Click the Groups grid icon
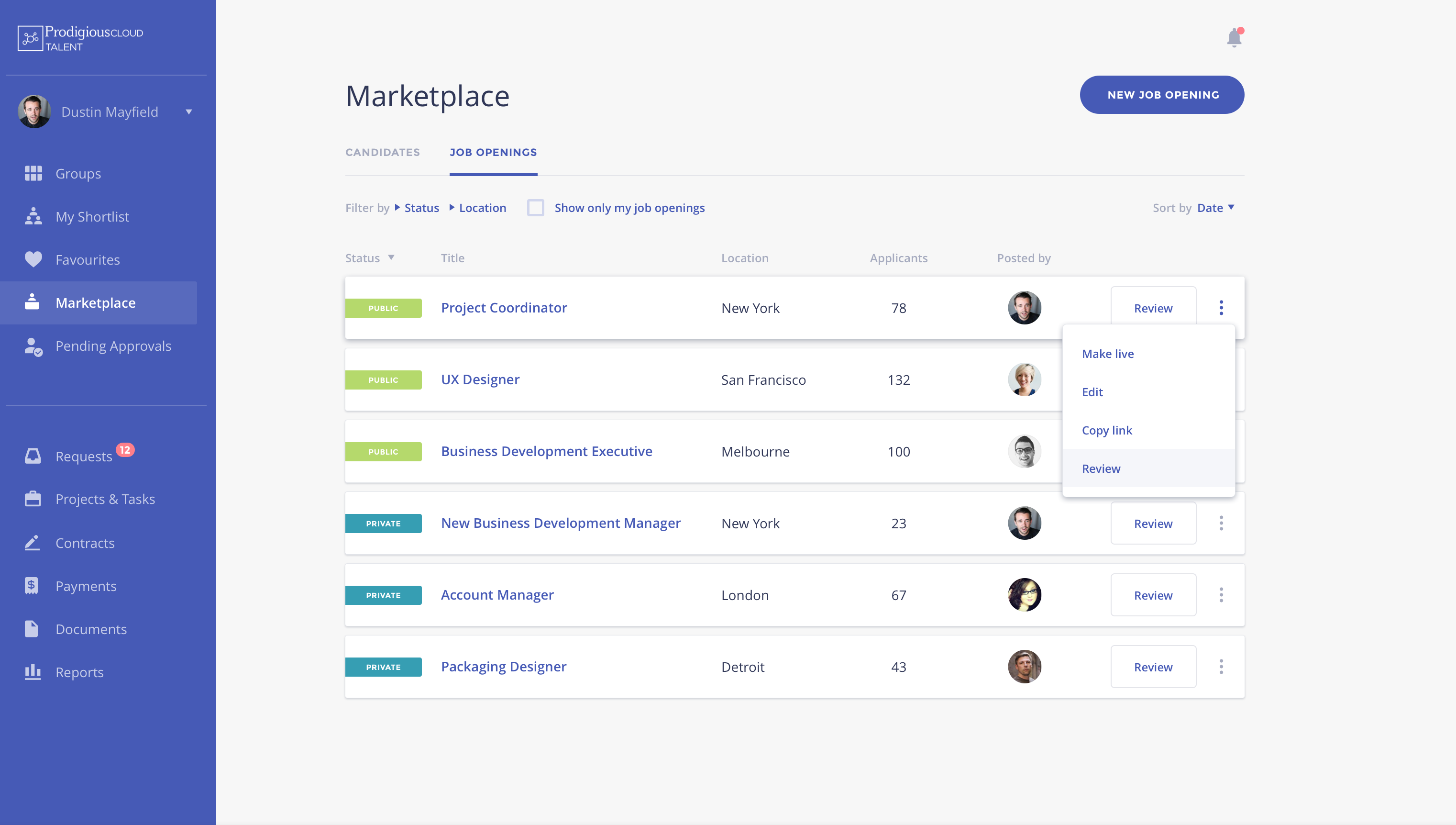This screenshot has width=1456, height=825. point(33,173)
